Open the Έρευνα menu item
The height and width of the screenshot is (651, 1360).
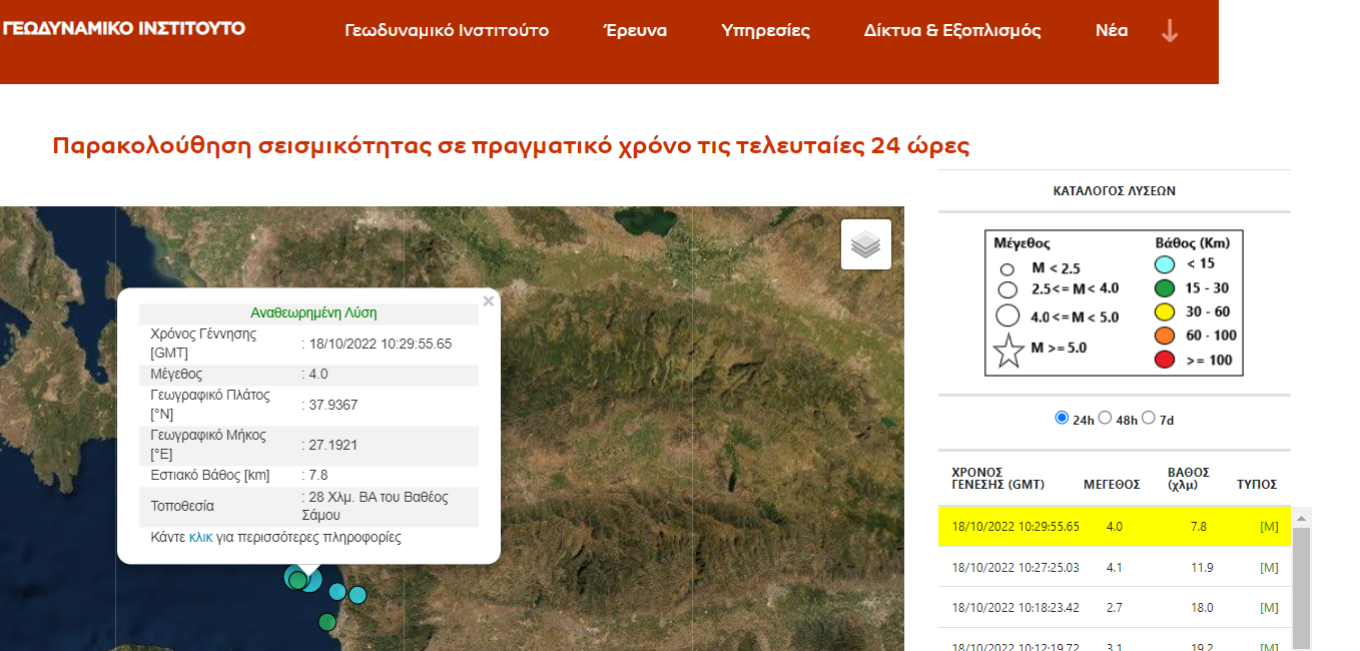(635, 31)
